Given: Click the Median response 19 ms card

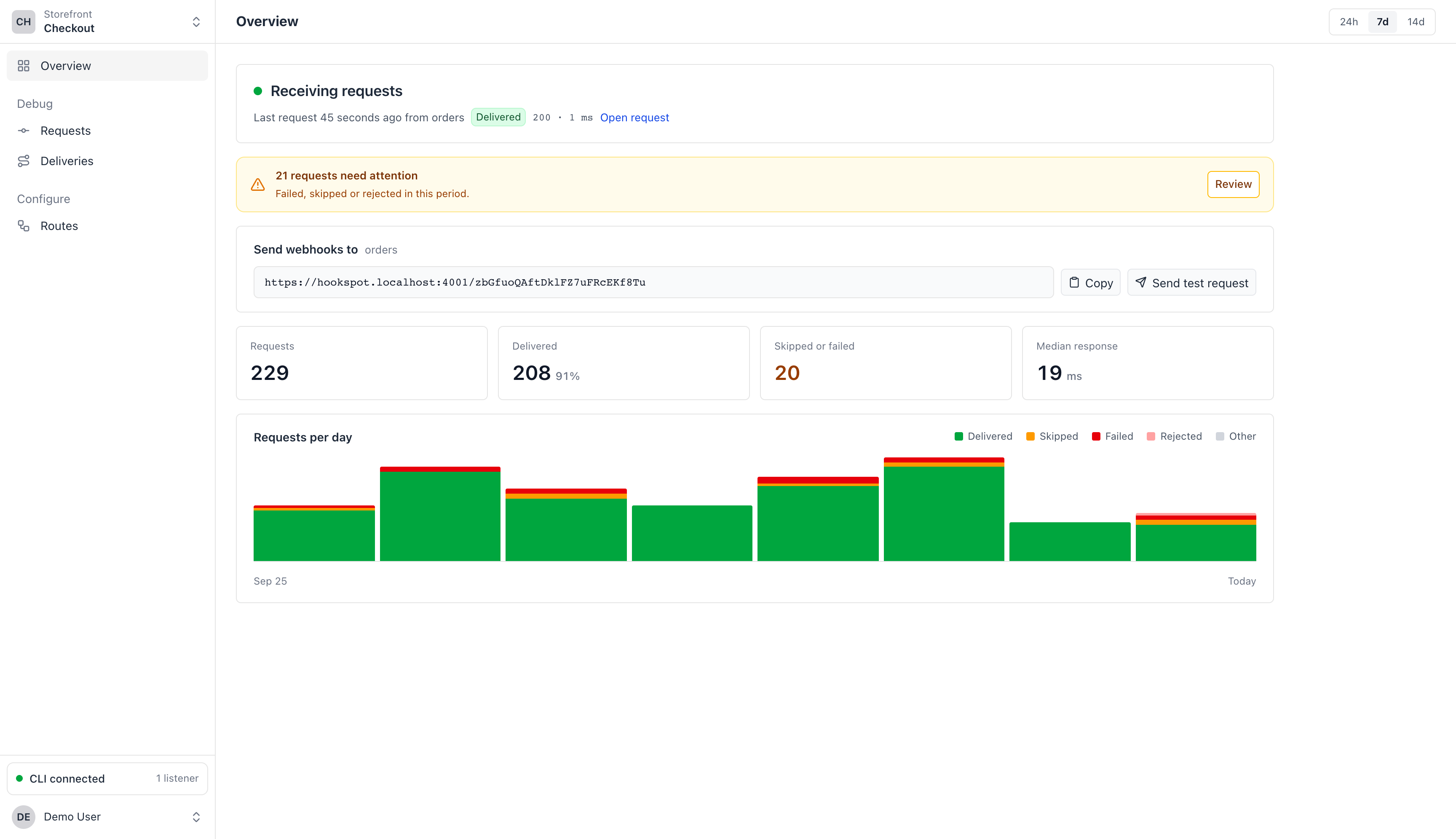Looking at the screenshot, I should click(x=1148, y=363).
